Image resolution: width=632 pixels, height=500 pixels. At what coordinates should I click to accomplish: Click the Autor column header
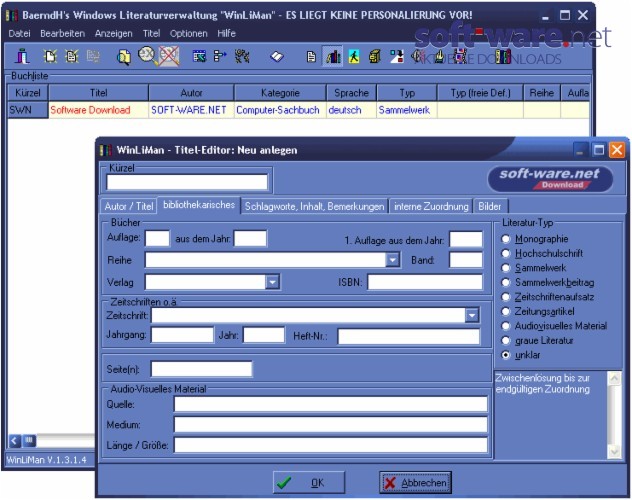click(x=191, y=93)
